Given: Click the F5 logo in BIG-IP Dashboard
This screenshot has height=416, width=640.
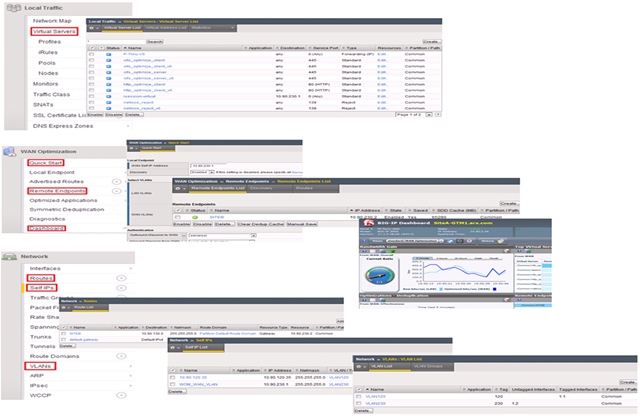Looking at the screenshot, I should coord(369,224).
